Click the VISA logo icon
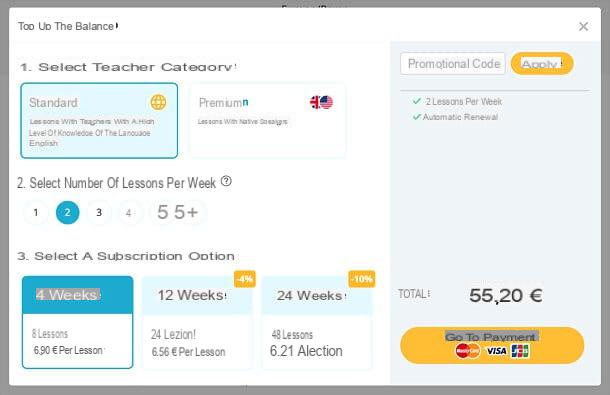 pyautogui.click(x=496, y=351)
